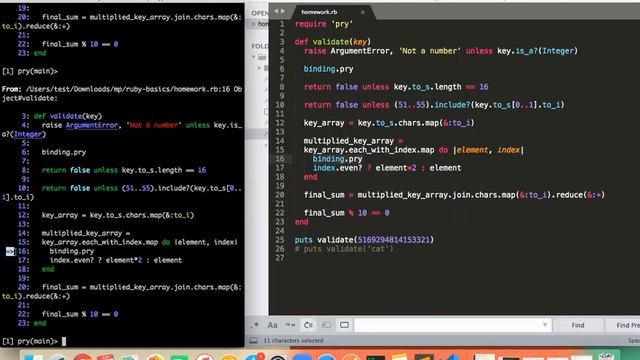Image resolution: width=640 pixels, height=360 pixels.
Task: Toggle case sensitive 'Aa' find option
Action: pos(272,325)
